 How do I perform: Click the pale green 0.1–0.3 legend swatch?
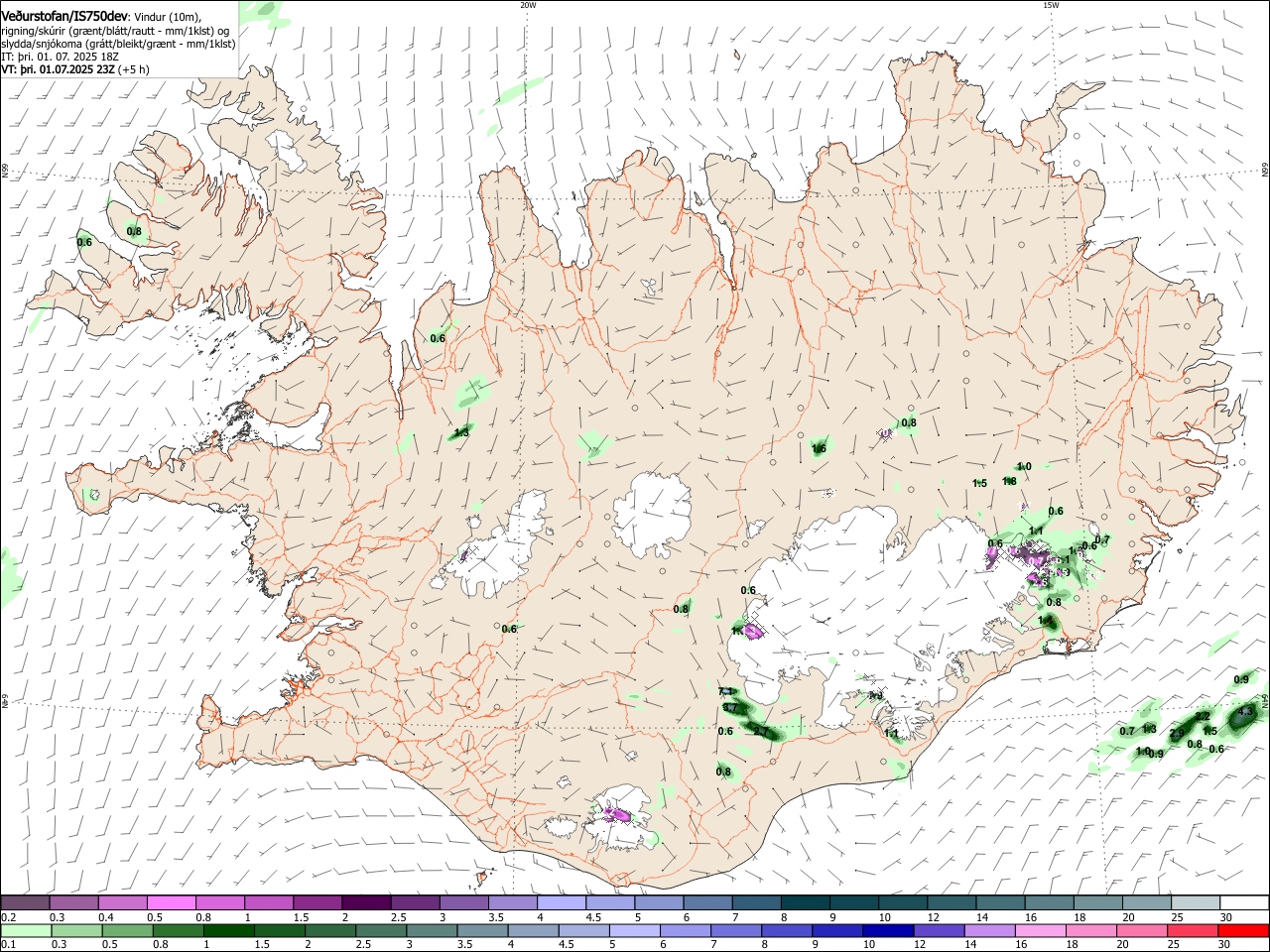(25, 930)
